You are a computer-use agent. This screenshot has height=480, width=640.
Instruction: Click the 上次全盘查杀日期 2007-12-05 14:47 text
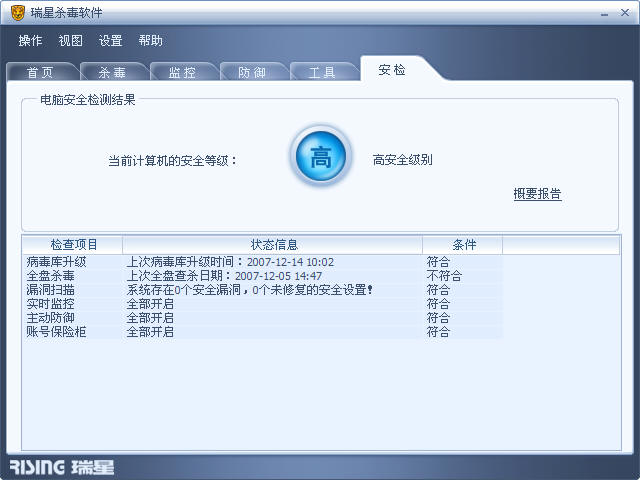tap(224, 276)
